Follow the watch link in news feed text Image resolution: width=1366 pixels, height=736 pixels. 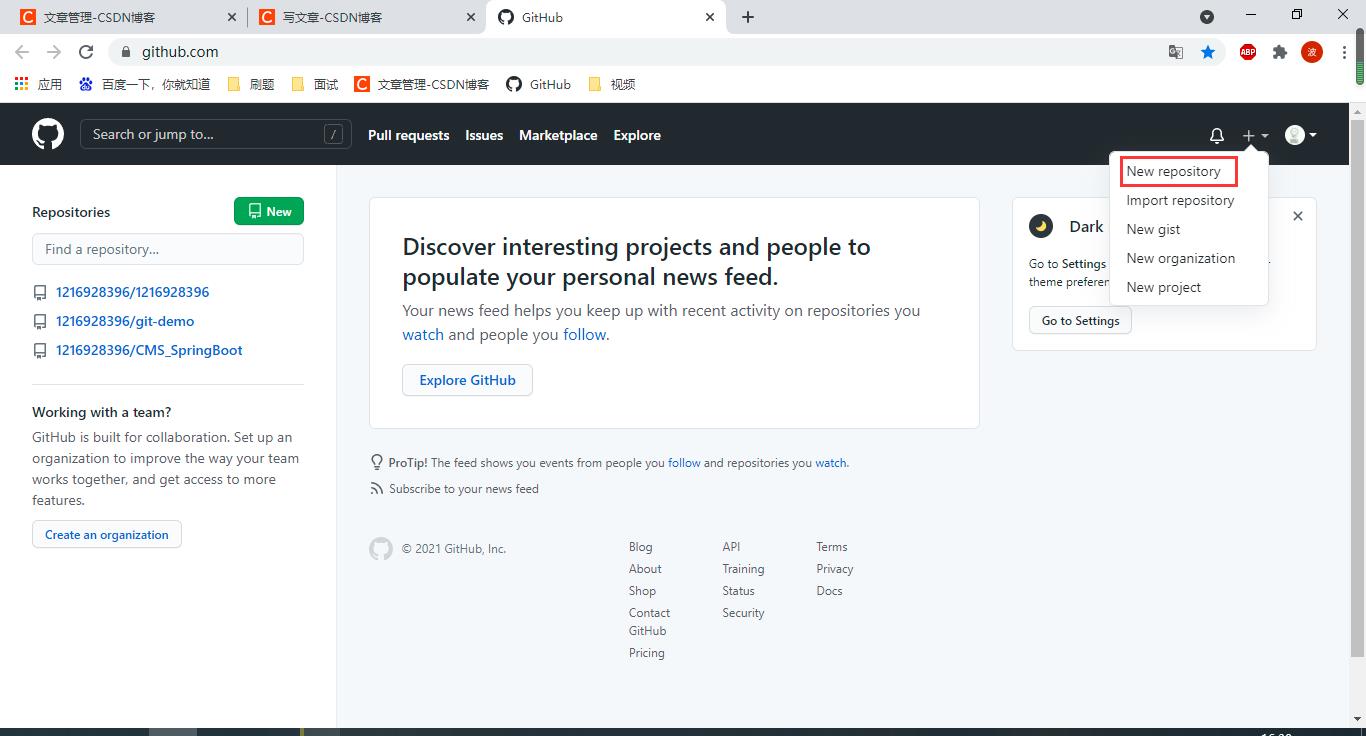[423, 334]
